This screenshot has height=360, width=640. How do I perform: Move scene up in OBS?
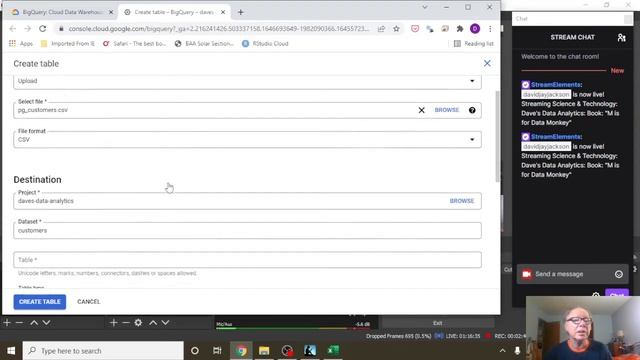[x=34, y=323]
